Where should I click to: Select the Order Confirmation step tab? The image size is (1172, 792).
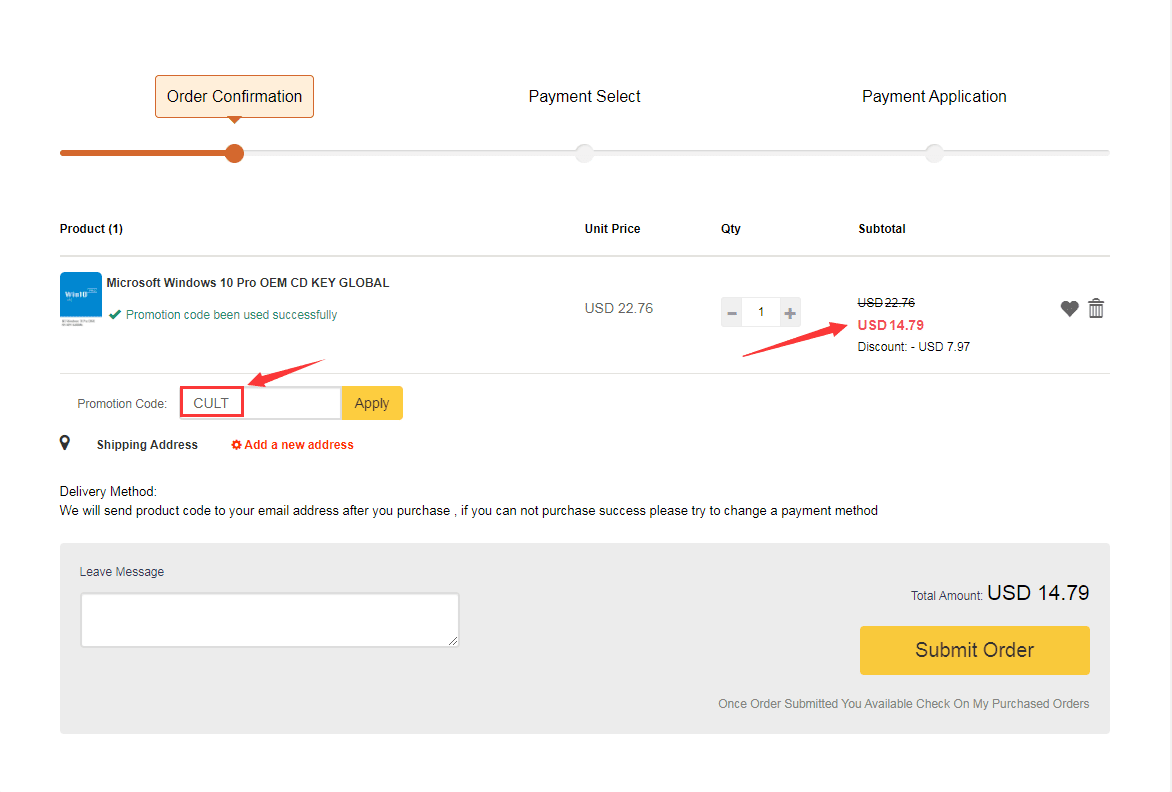coord(234,97)
